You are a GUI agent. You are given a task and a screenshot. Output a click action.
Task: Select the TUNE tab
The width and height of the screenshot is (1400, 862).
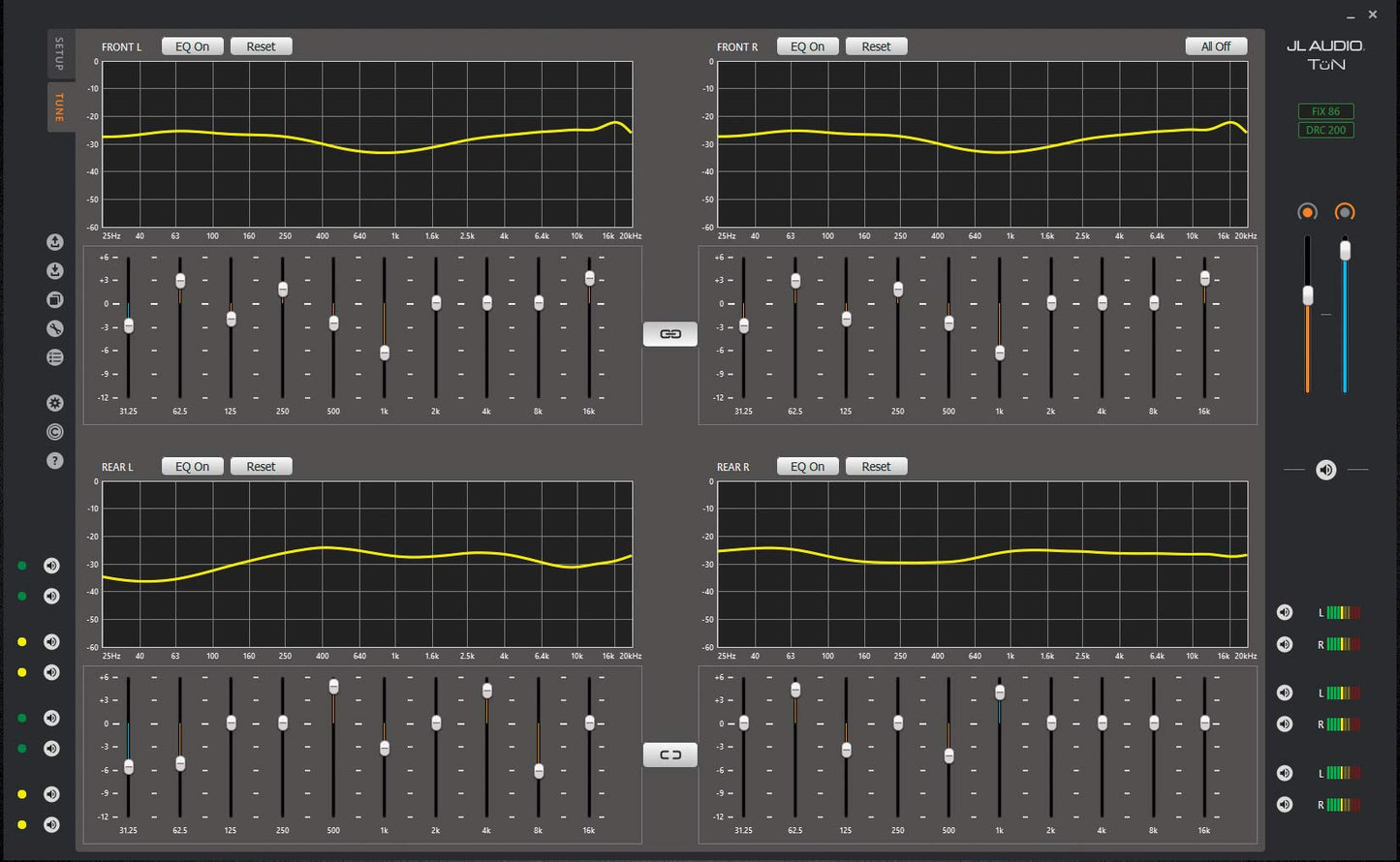point(59,107)
